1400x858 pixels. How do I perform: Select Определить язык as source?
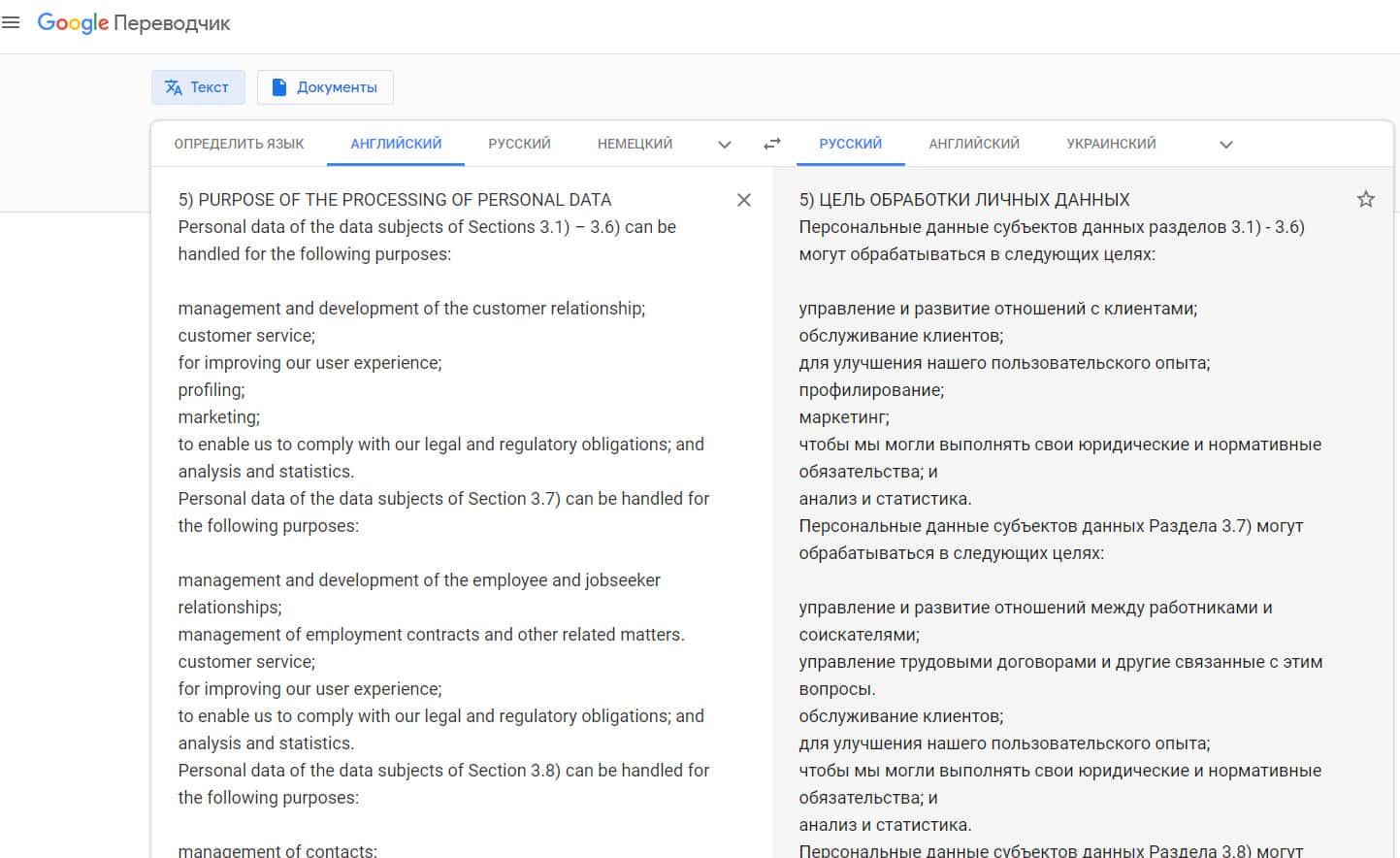tap(239, 144)
